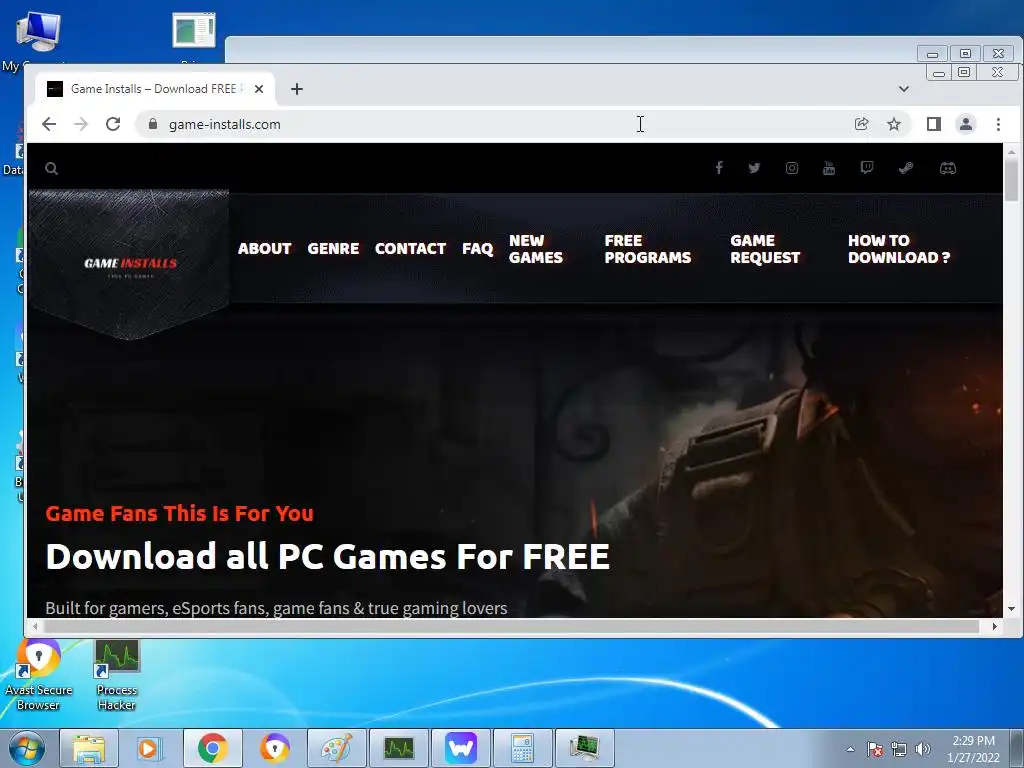Click the taskbar clock showing 2:29 PM

(x=973, y=749)
